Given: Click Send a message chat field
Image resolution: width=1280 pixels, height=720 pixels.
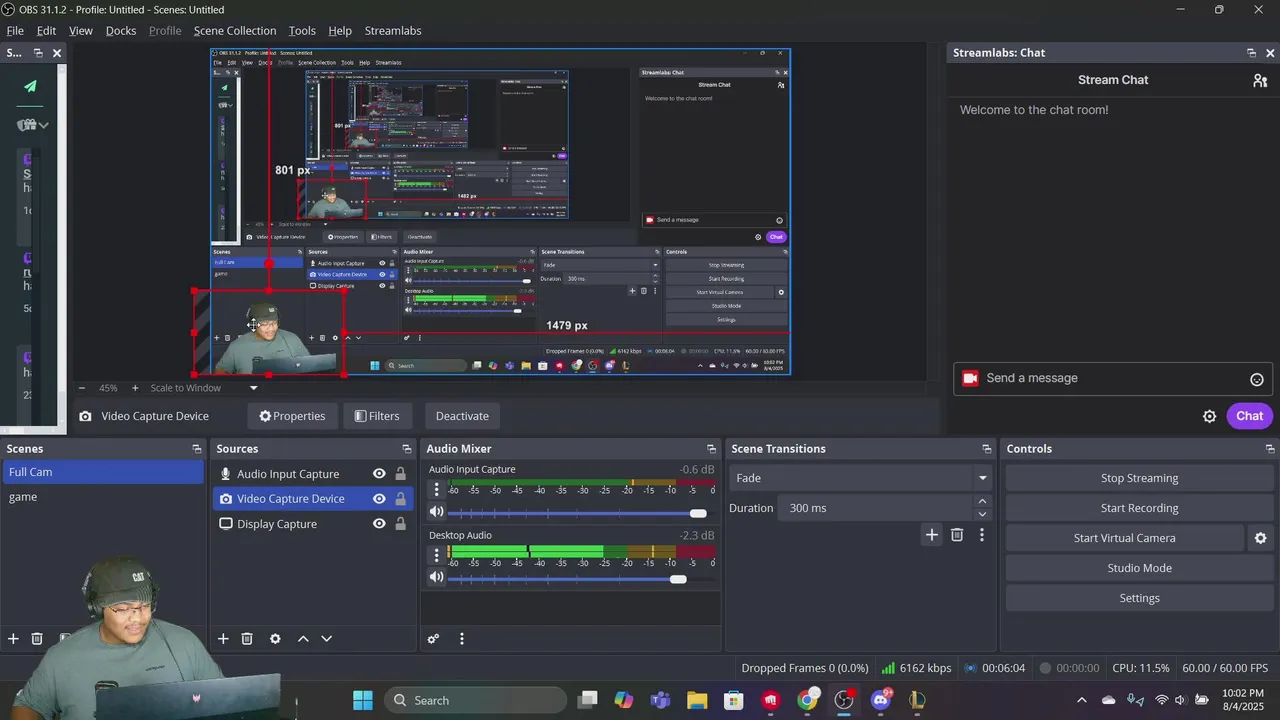Looking at the screenshot, I should 1113,379.
